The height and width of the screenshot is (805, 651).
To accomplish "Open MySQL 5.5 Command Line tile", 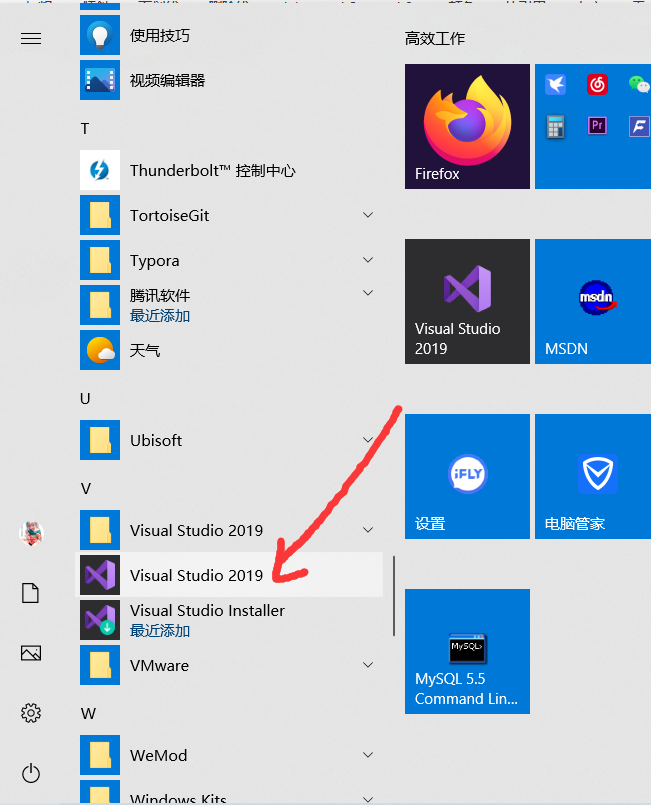I will 467,651.
